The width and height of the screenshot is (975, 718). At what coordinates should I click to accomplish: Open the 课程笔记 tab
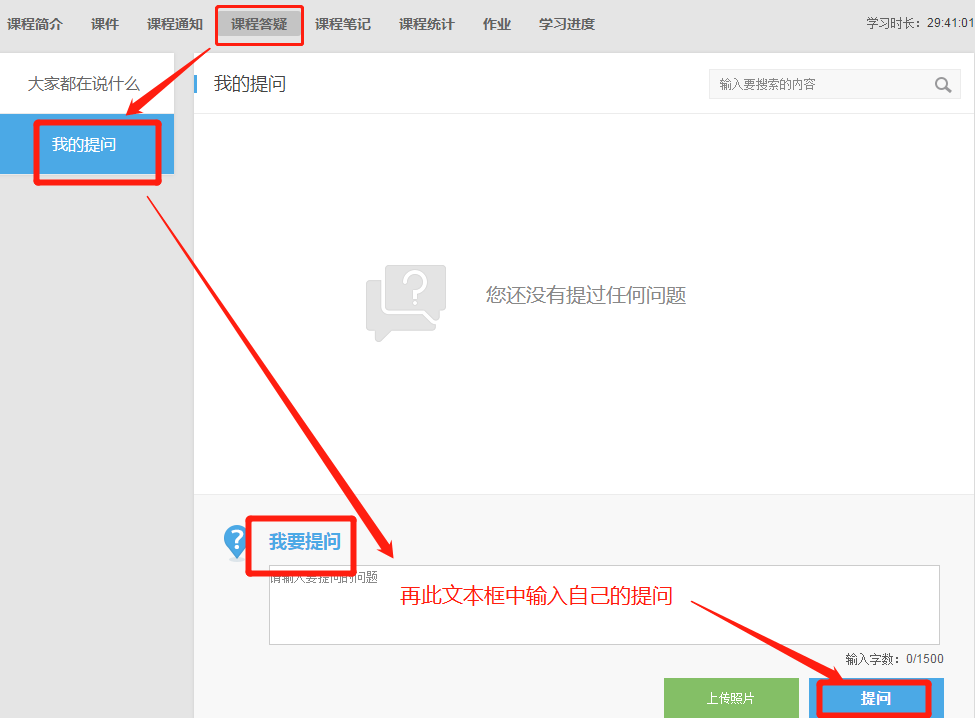click(343, 24)
